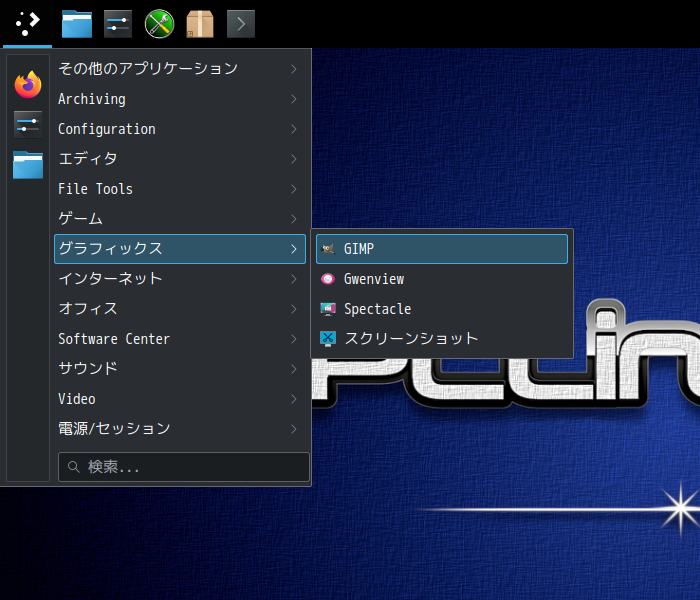
Task: Expand the arrow beside Configuration
Action: [294, 129]
